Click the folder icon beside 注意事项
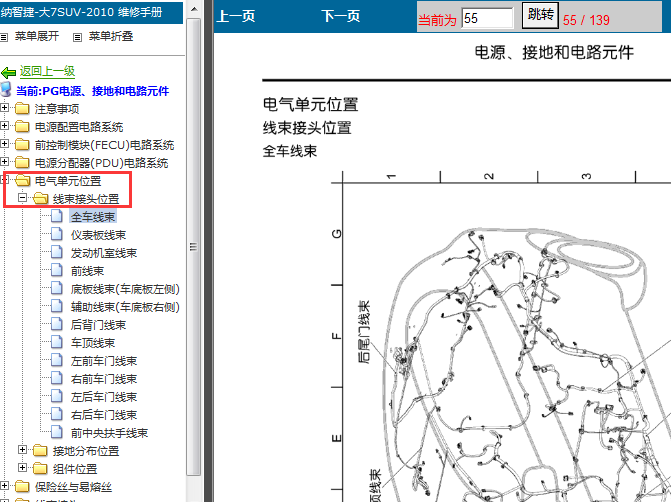Screen dimensions: 671x502 tap(22, 109)
